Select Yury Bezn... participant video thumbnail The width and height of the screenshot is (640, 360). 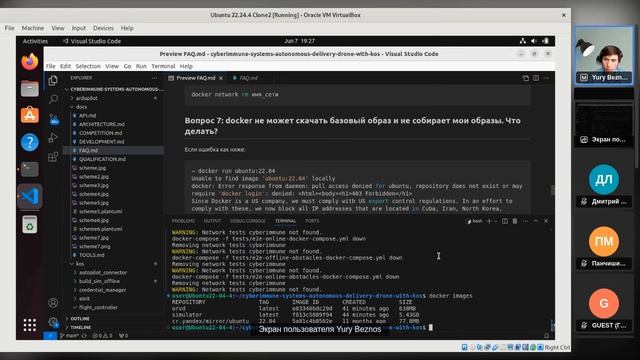click(604, 56)
